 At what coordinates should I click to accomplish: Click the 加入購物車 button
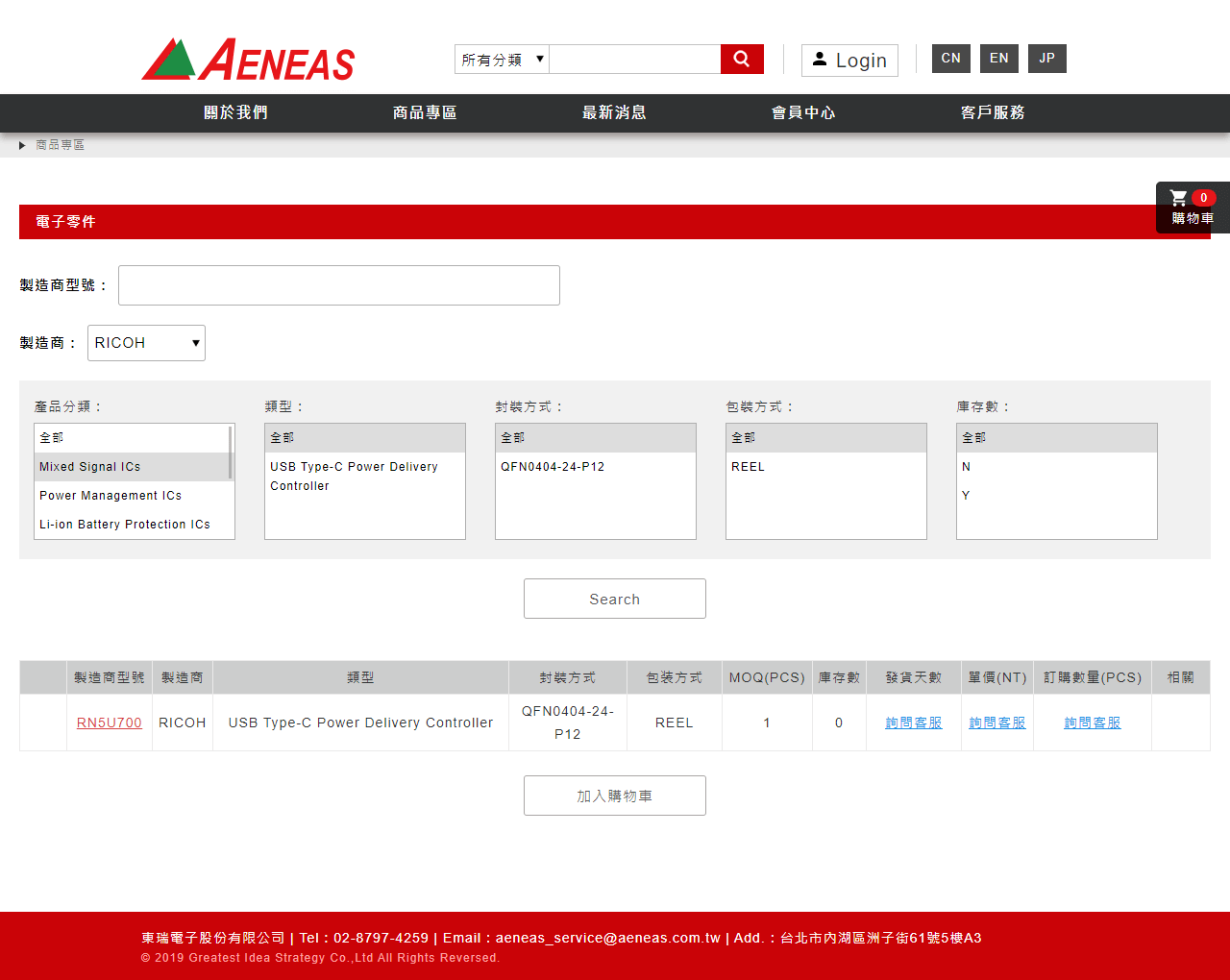click(615, 796)
